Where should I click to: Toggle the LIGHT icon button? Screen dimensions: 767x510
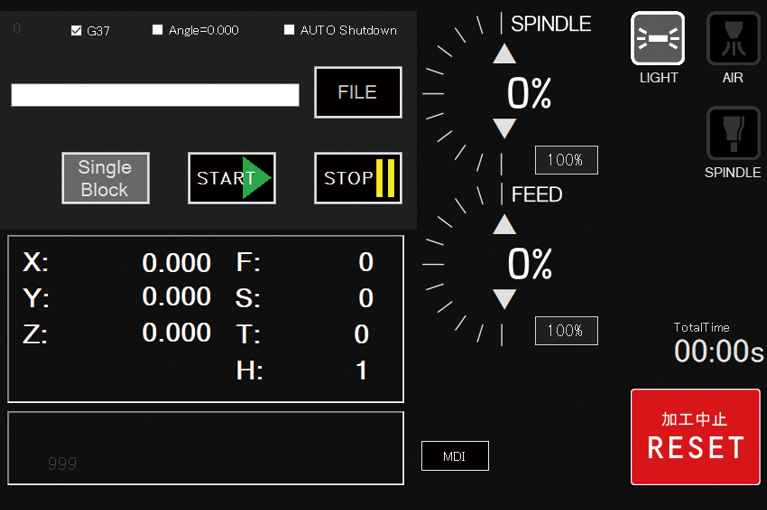[658, 39]
